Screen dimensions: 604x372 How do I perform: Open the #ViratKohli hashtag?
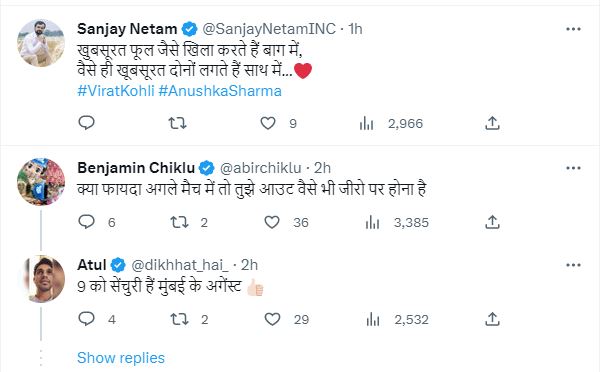pos(116,91)
